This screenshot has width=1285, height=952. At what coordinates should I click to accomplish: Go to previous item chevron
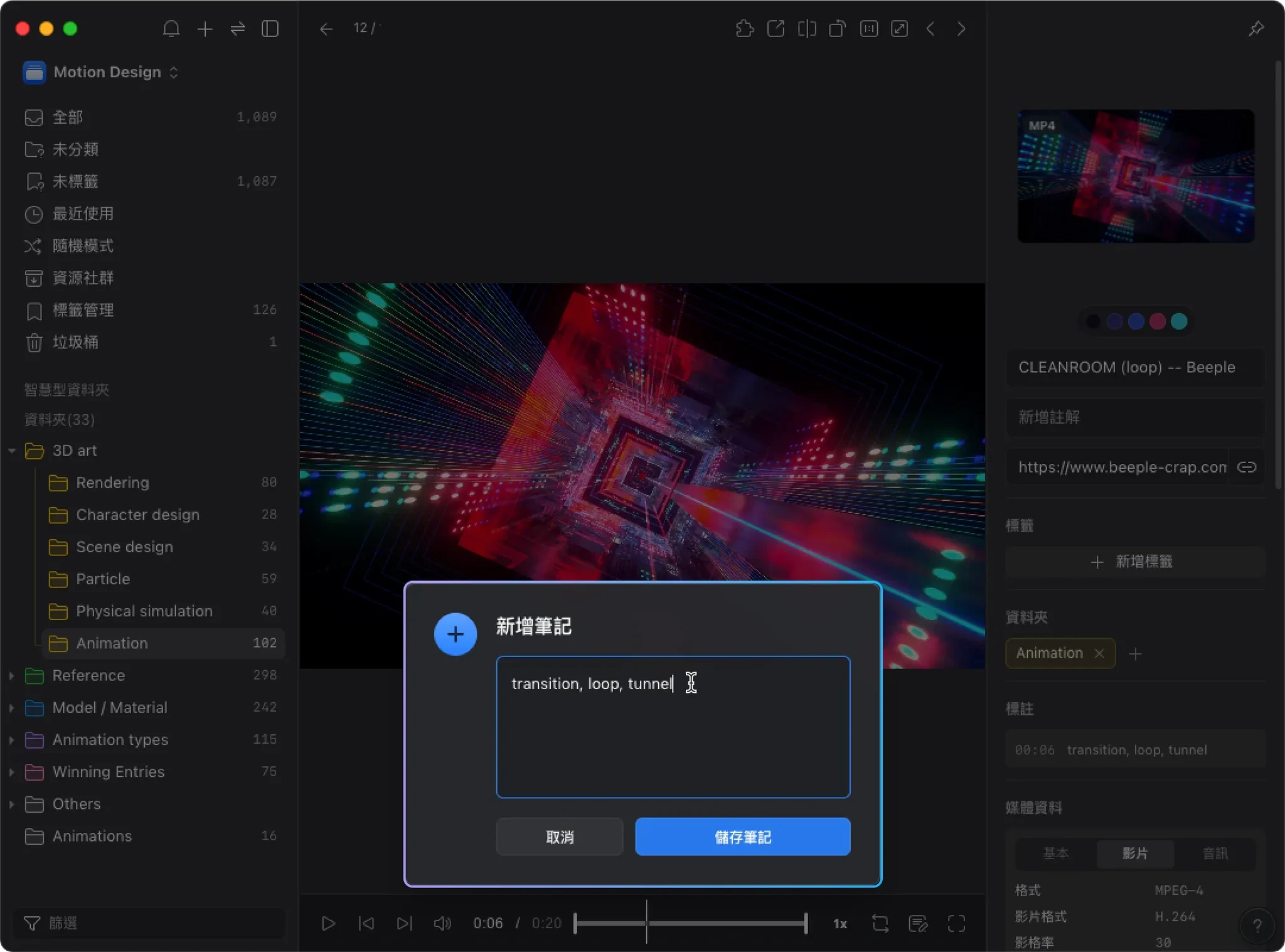coord(930,29)
